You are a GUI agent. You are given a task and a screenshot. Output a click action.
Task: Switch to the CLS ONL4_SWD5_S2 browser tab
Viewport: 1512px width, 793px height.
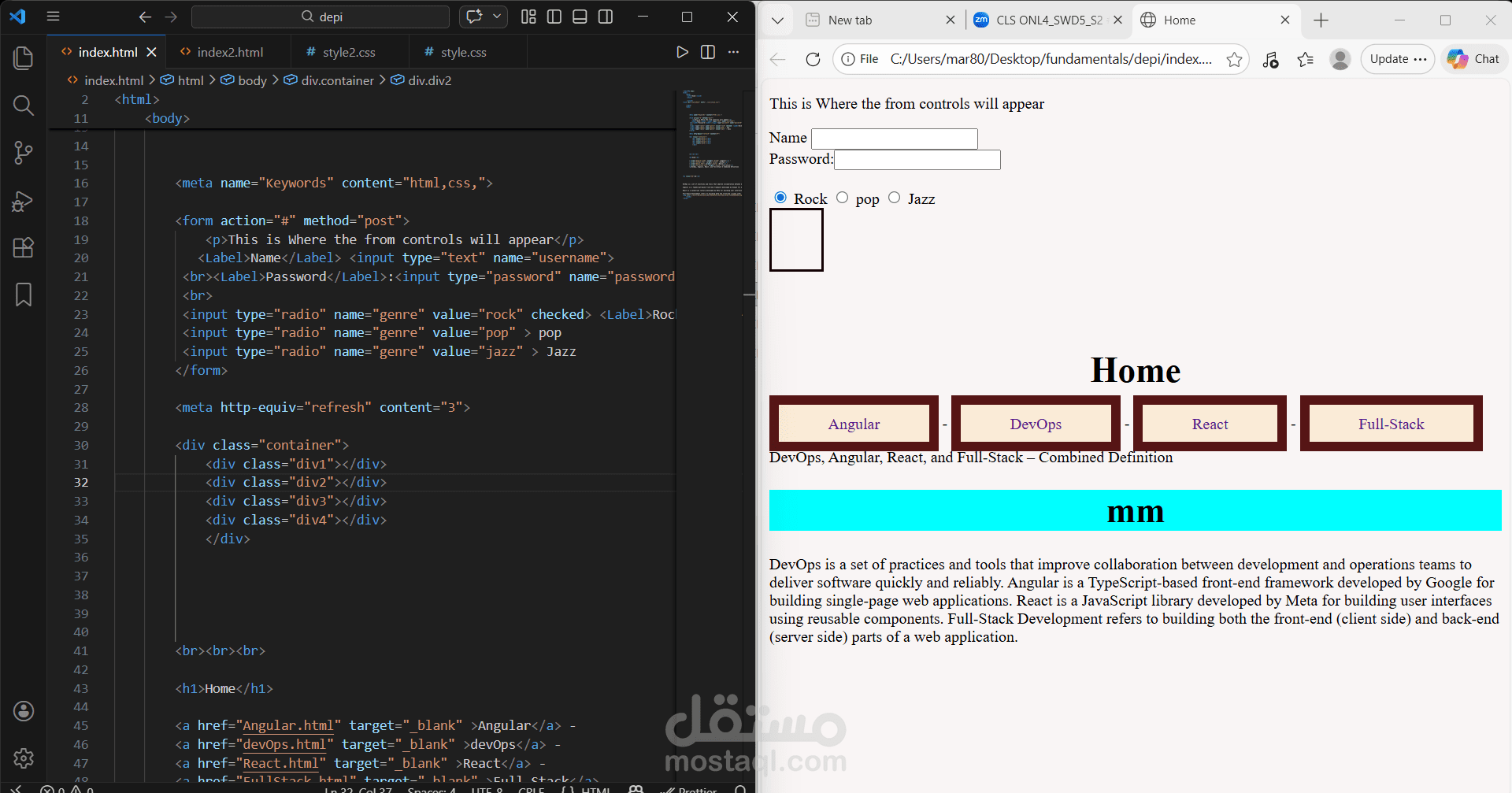coord(1047,20)
